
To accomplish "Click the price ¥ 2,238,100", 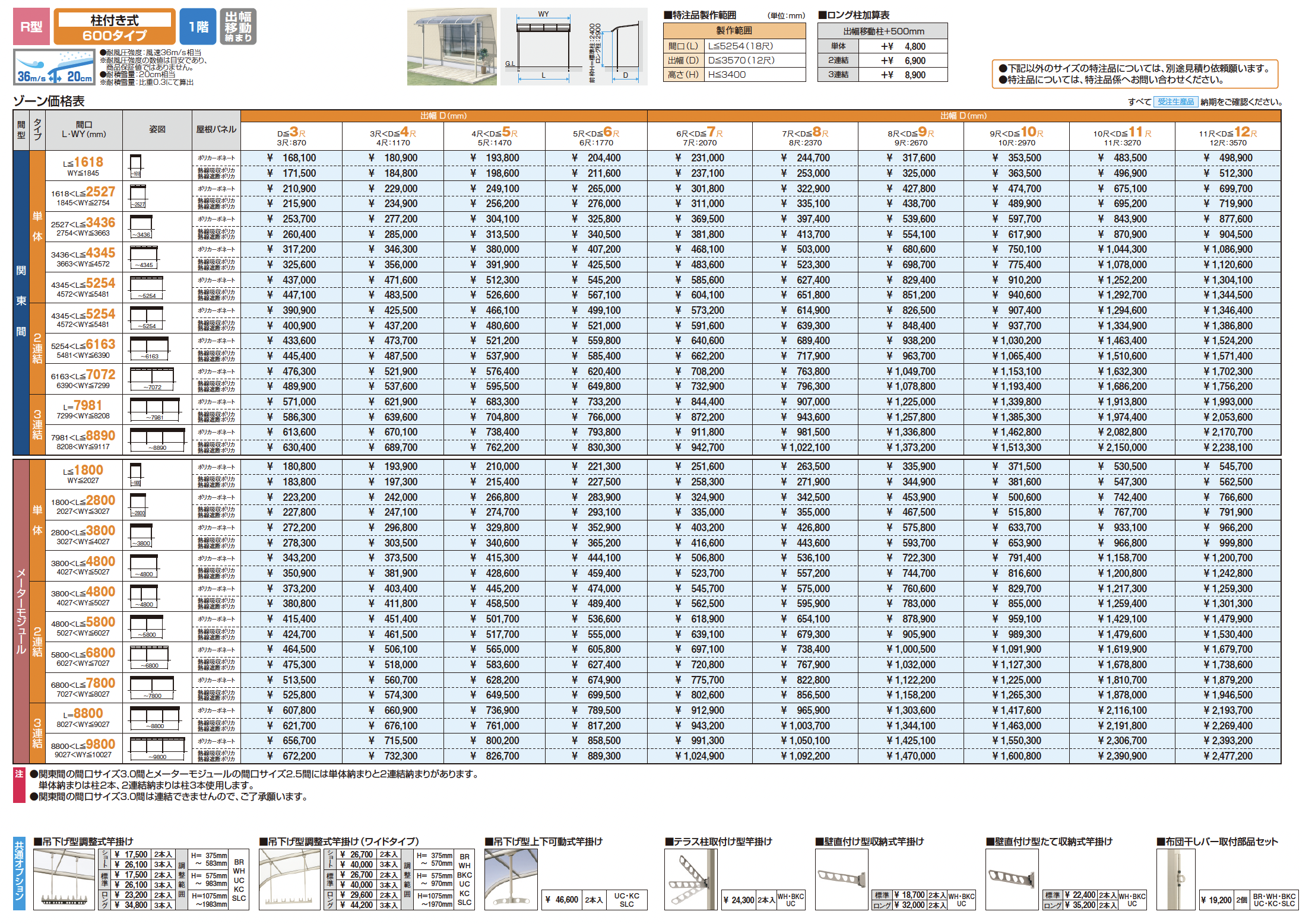I will pos(1228,447).
